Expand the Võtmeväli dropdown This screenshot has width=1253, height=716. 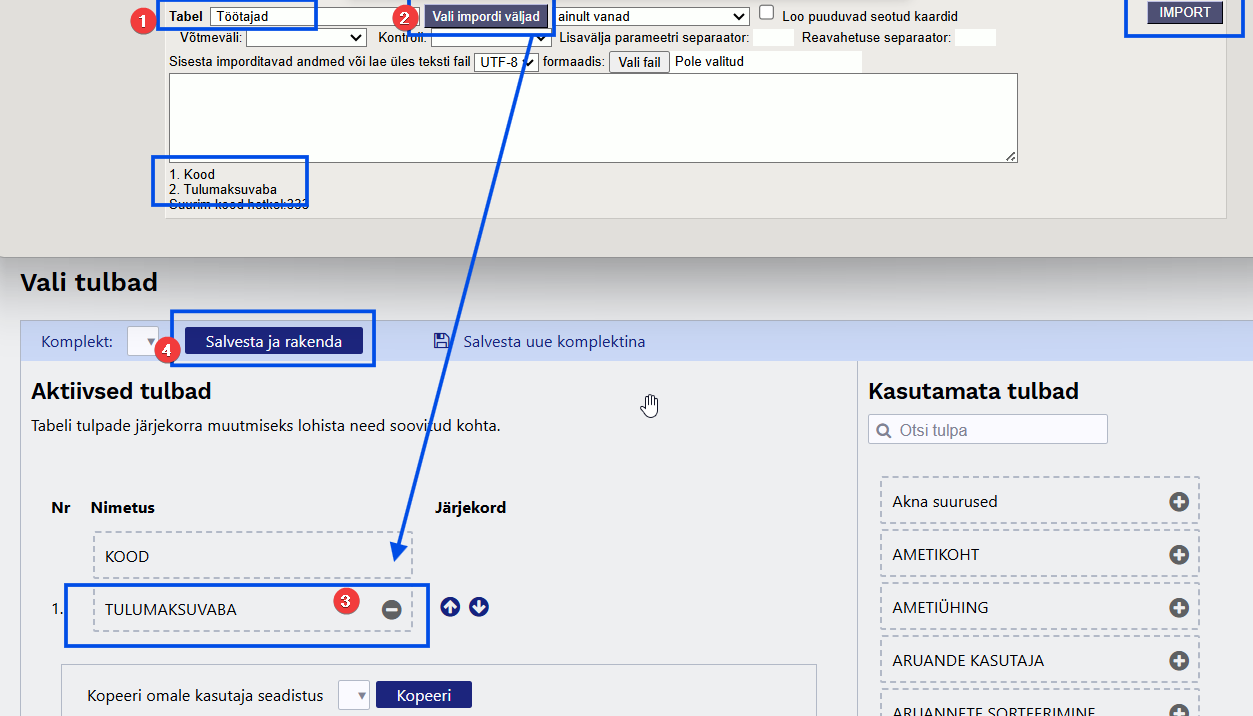point(305,38)
